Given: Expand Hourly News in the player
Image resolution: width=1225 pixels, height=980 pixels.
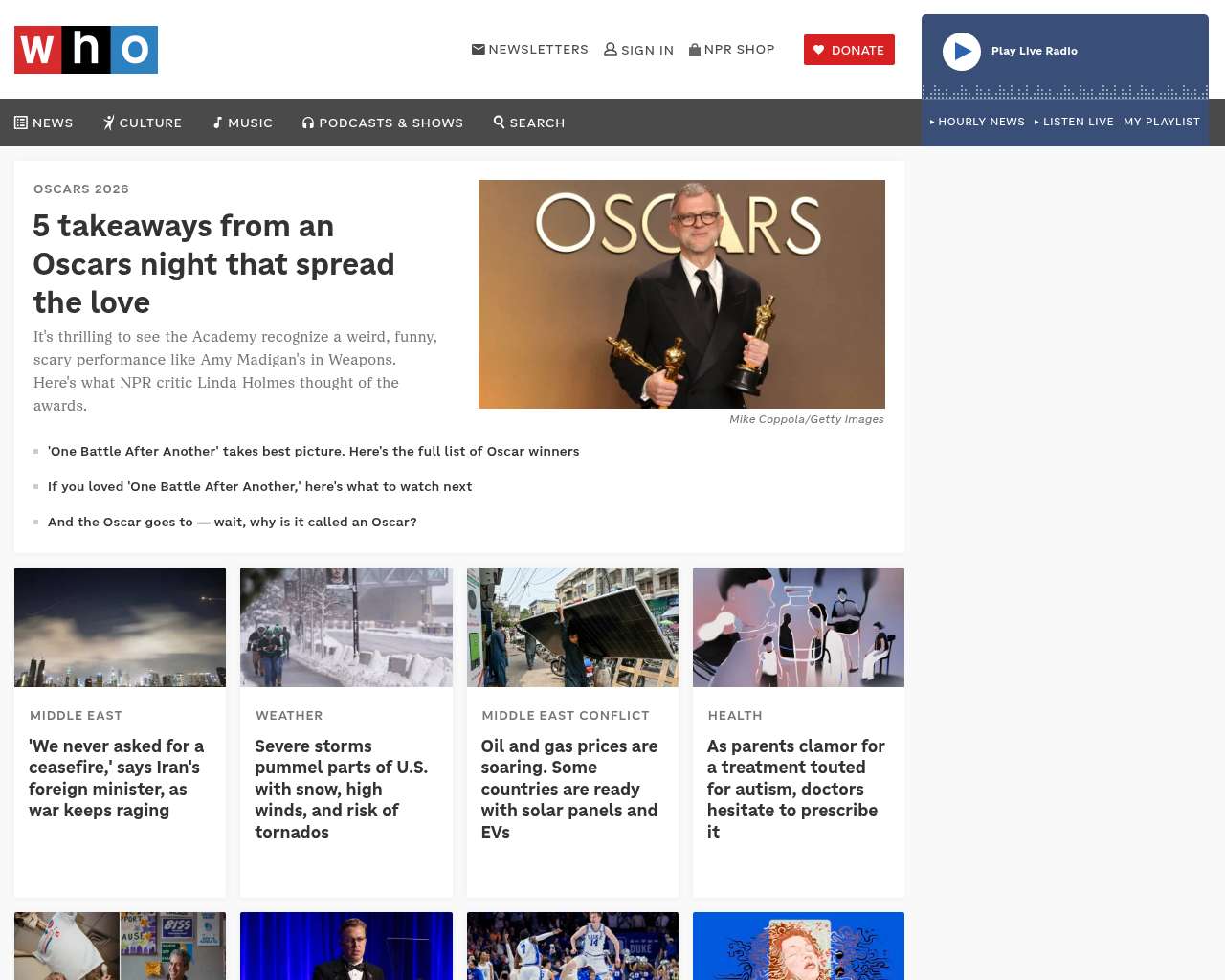Looking at the screenshot, I should click(x=977, y=122).
